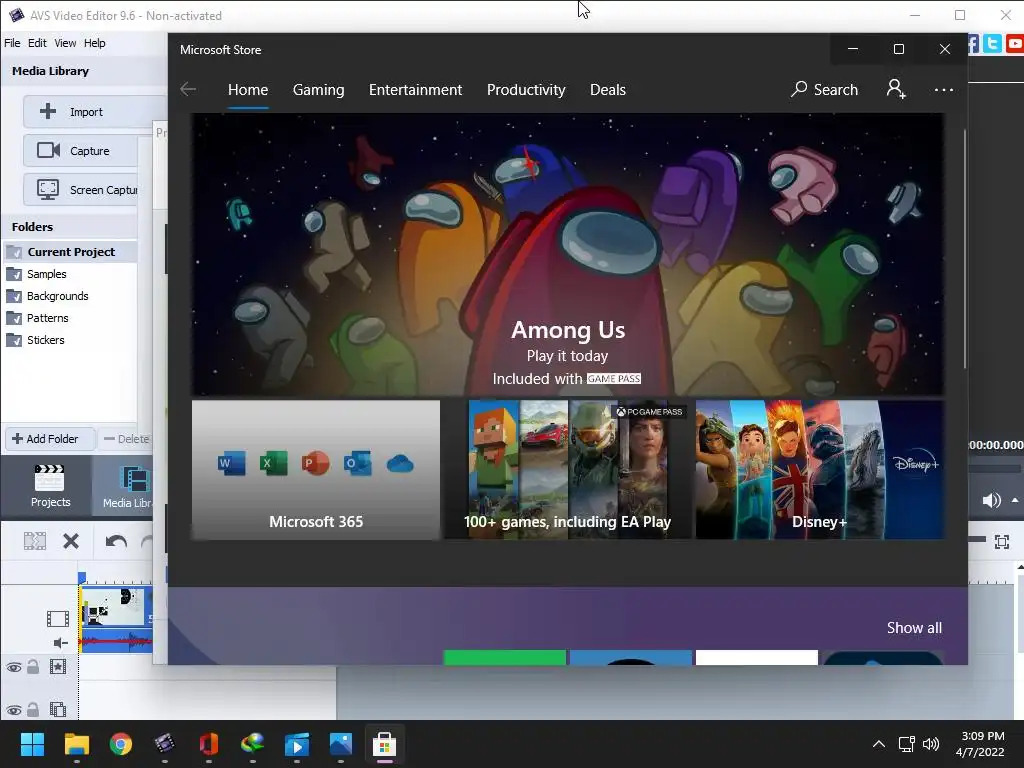Click the AVS fullscreen preview icon

click(x=1002, y=541)
